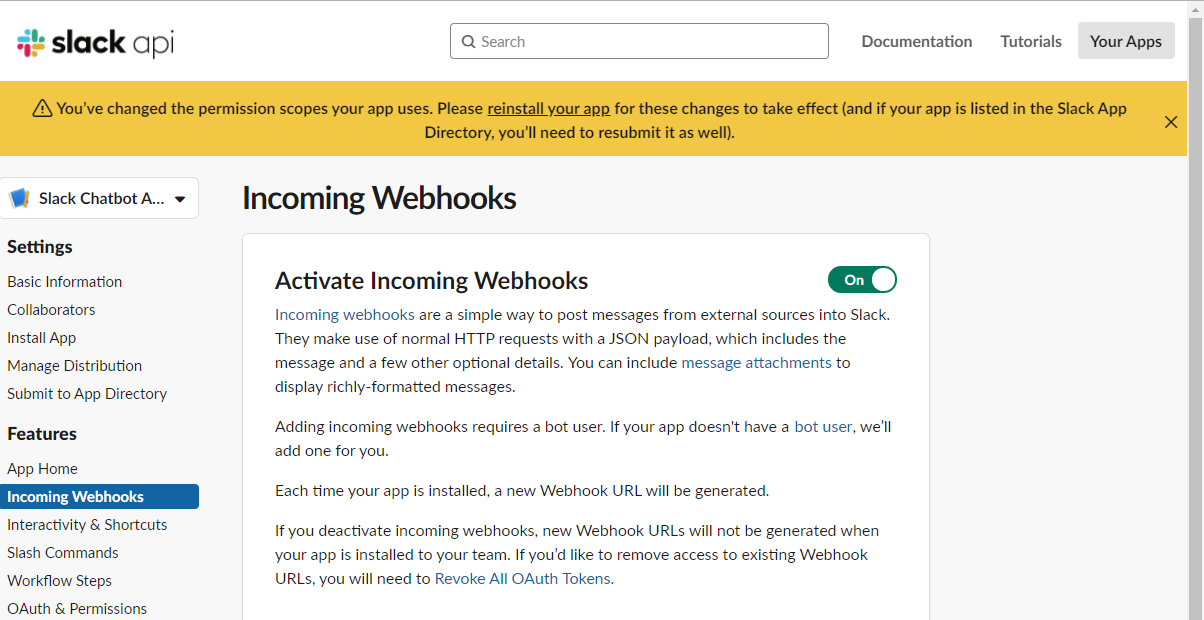Open the Slack Chatbot app selector dropdown
The width and height of the screenshot is (1204, 620).
[100, 198]
